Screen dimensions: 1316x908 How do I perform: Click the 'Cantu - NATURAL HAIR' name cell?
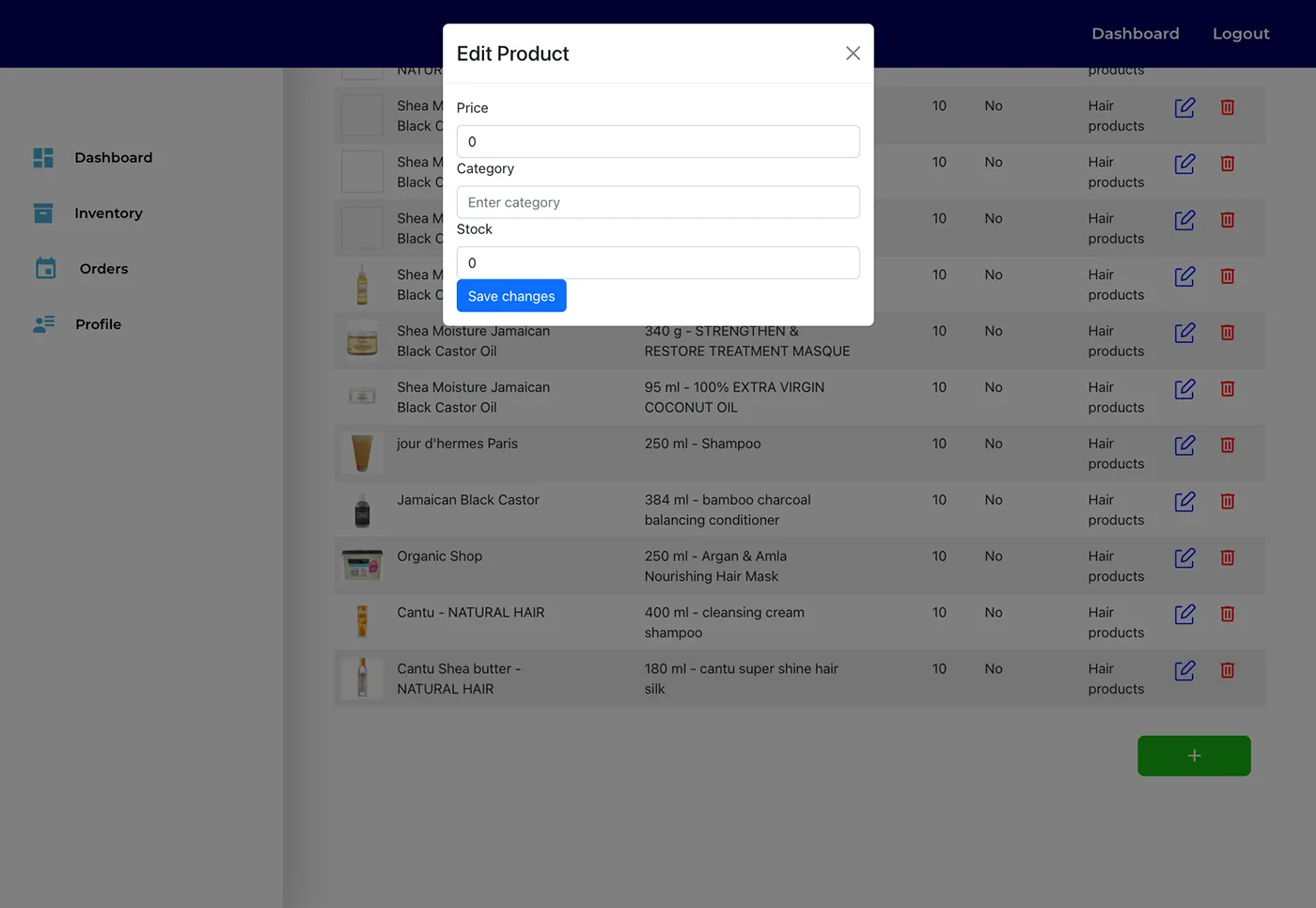point(471,613)
